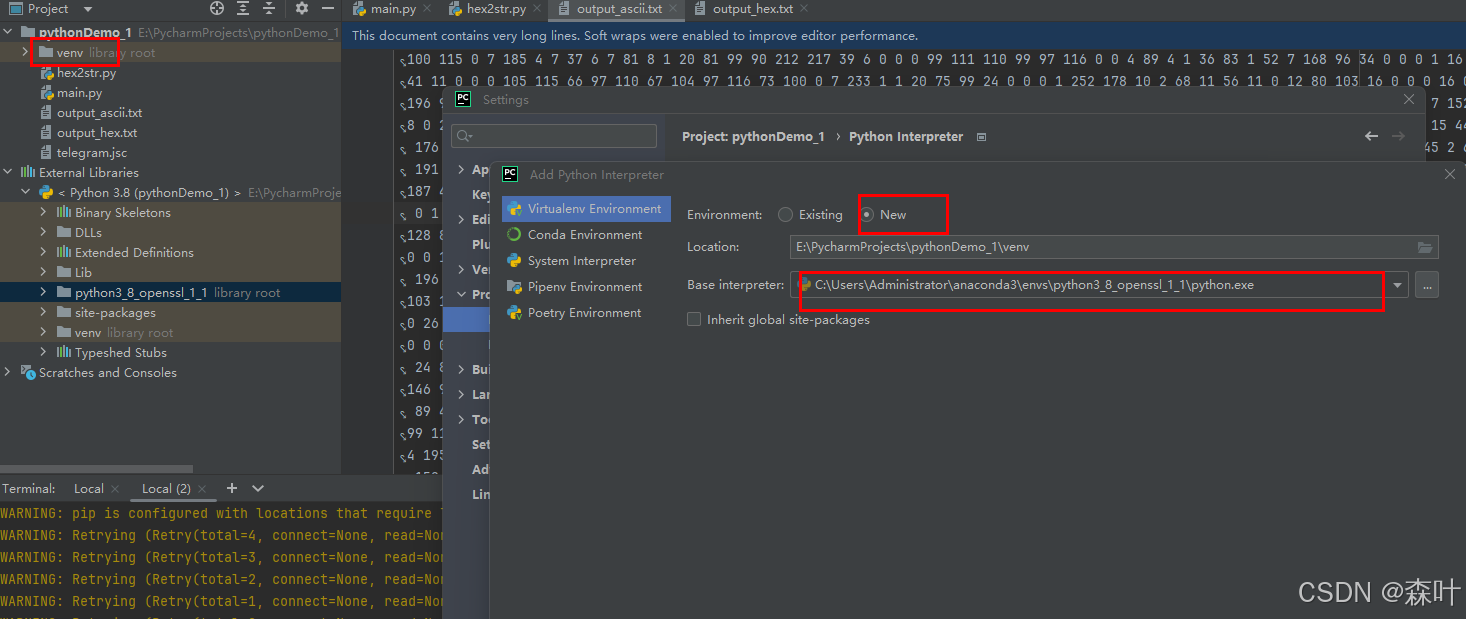This screenshot has width=1466, height=619.
Task: Click the ... button beside Base interpreter
Action: pos(1426,284)
